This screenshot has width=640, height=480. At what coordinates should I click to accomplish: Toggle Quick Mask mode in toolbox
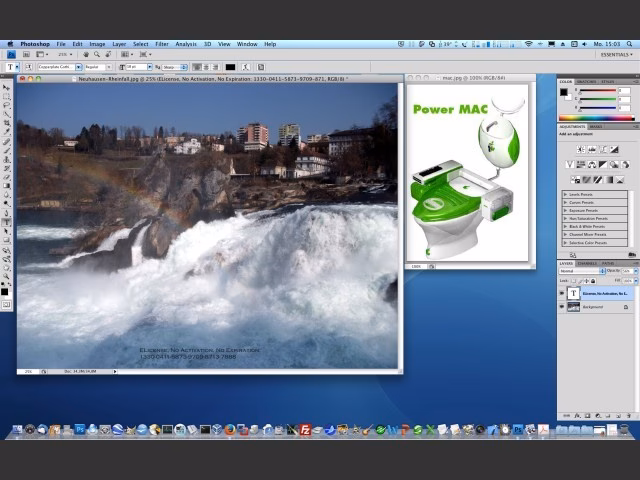pyautogui.click(x=6, y=304)
